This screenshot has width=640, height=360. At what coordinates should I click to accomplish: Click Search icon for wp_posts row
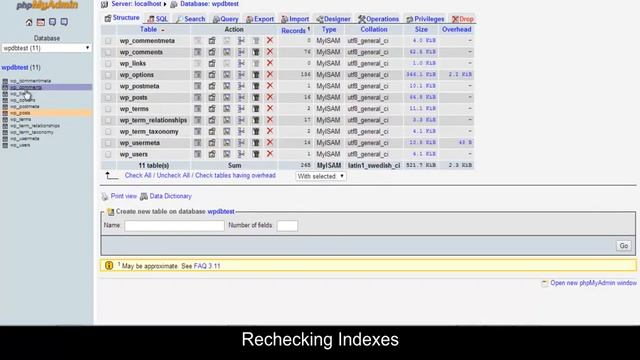227,98
